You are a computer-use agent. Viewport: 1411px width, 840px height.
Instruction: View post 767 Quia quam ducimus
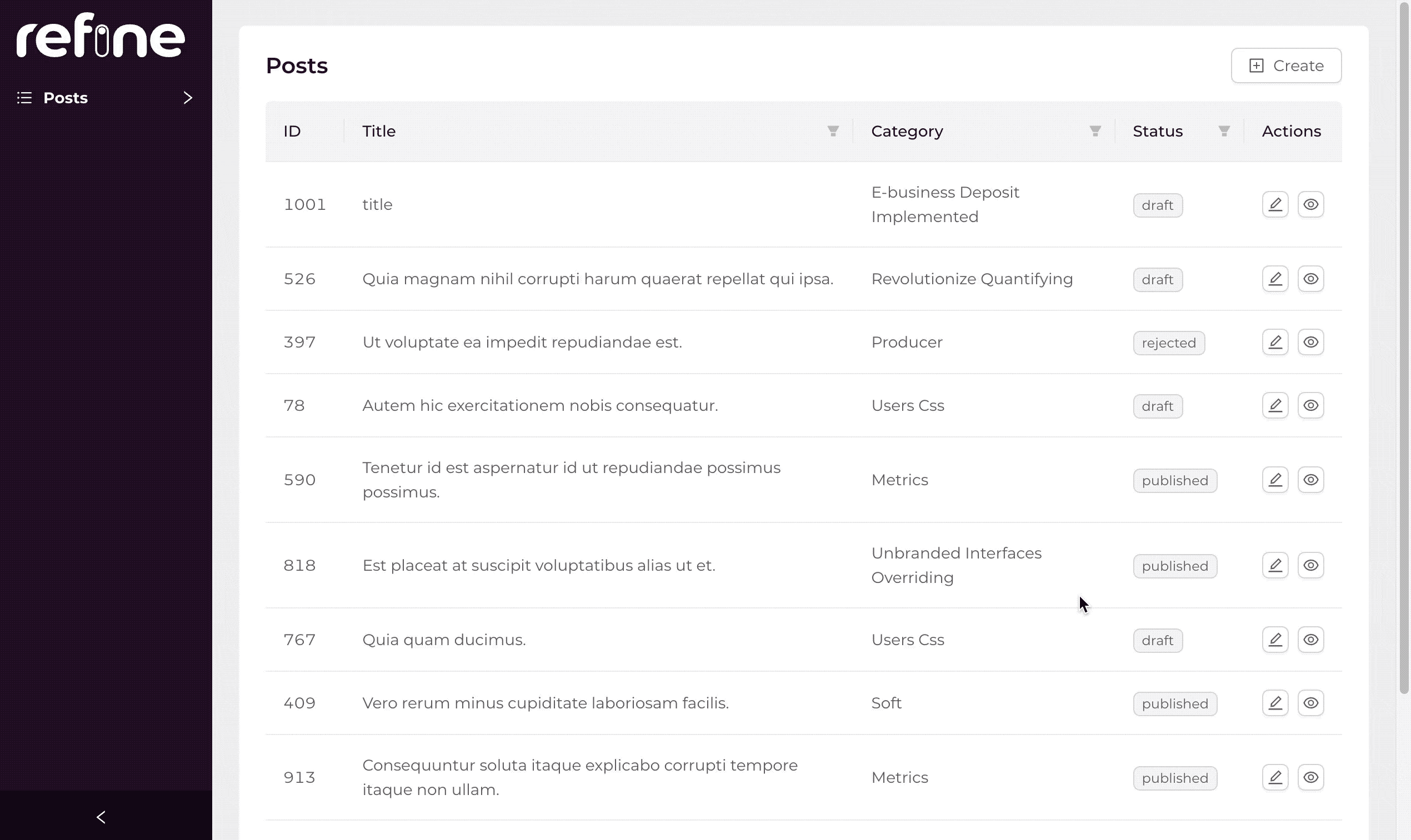coord(1312,640)
